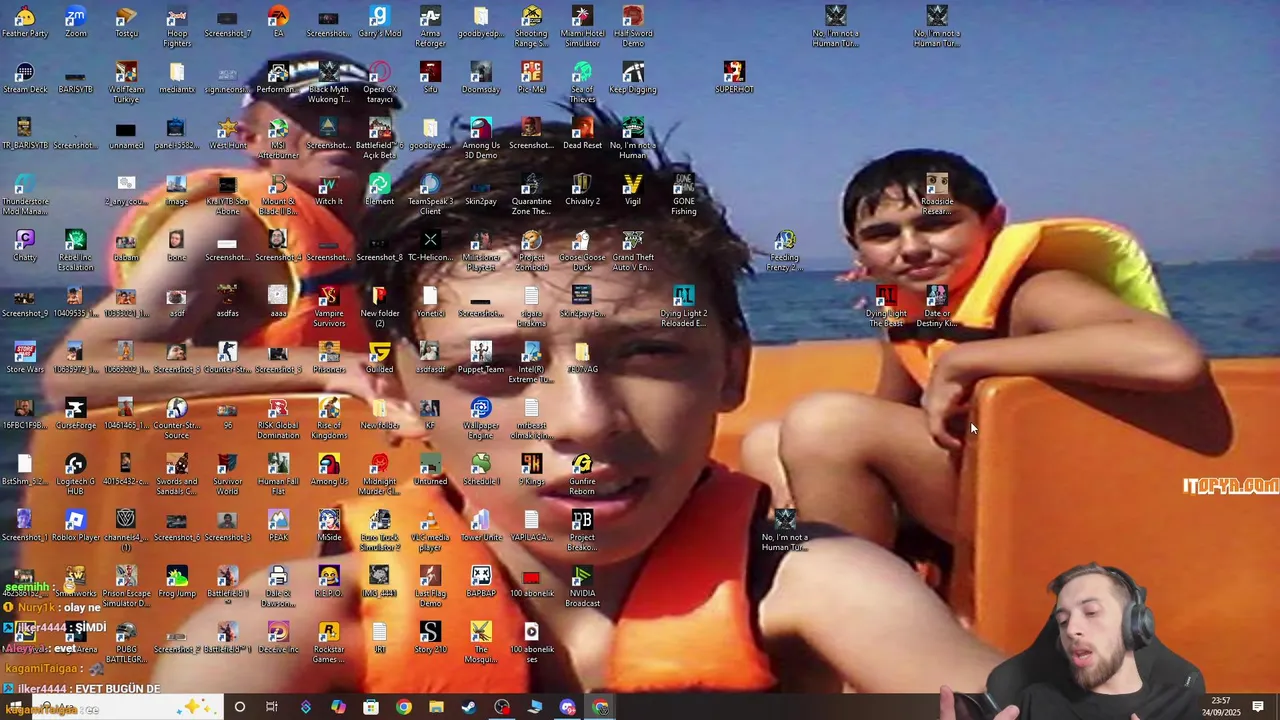This screenshot has height=720, width=1280.
Task: Click the Sea of Thieves icon
Action: tap(582, 82)
